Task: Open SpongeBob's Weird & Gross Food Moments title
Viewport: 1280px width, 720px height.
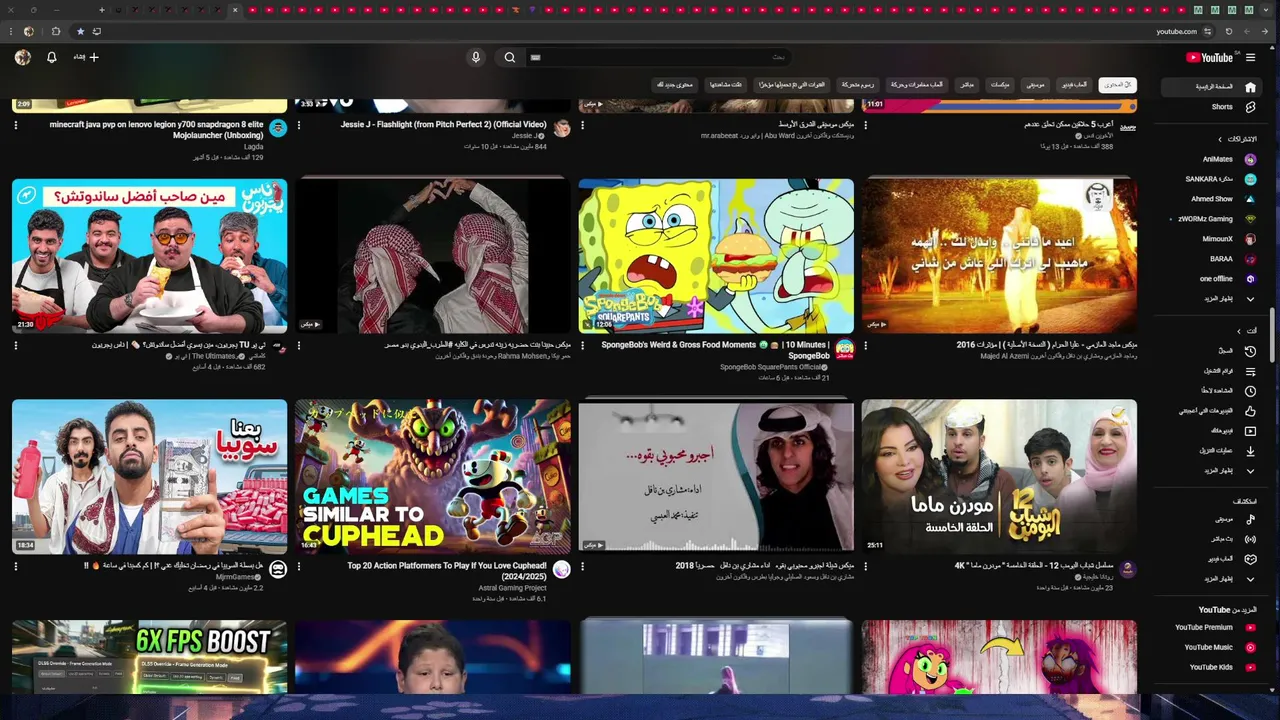Action: coord(715,350)
